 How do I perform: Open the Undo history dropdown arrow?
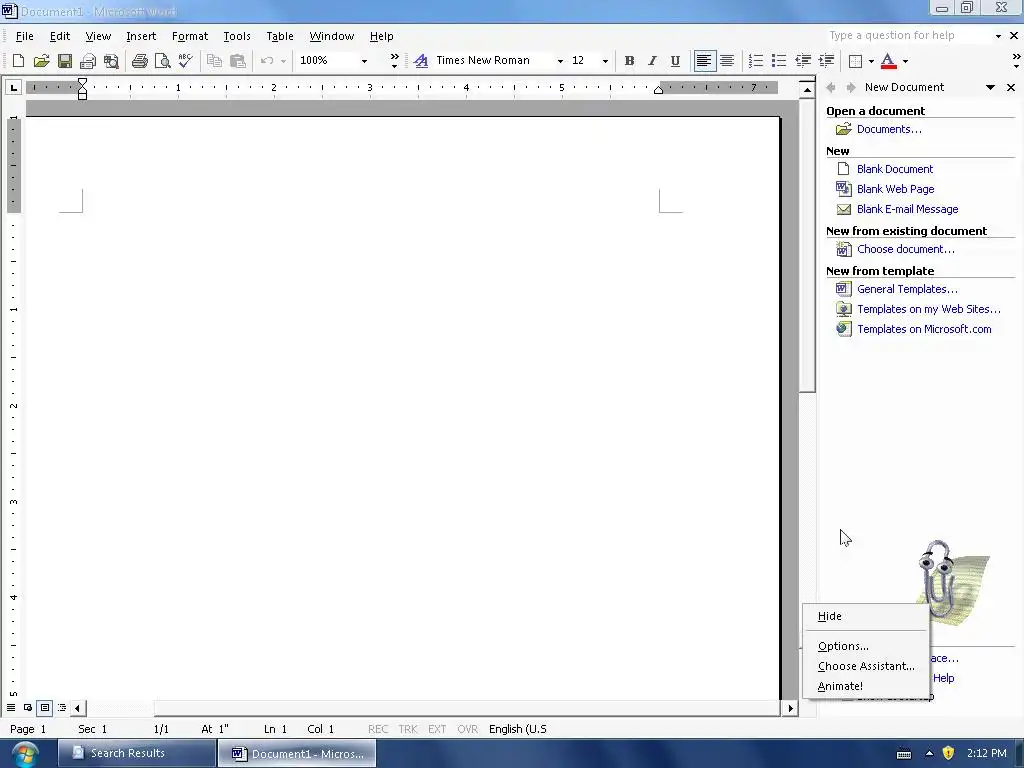(283, 61)
